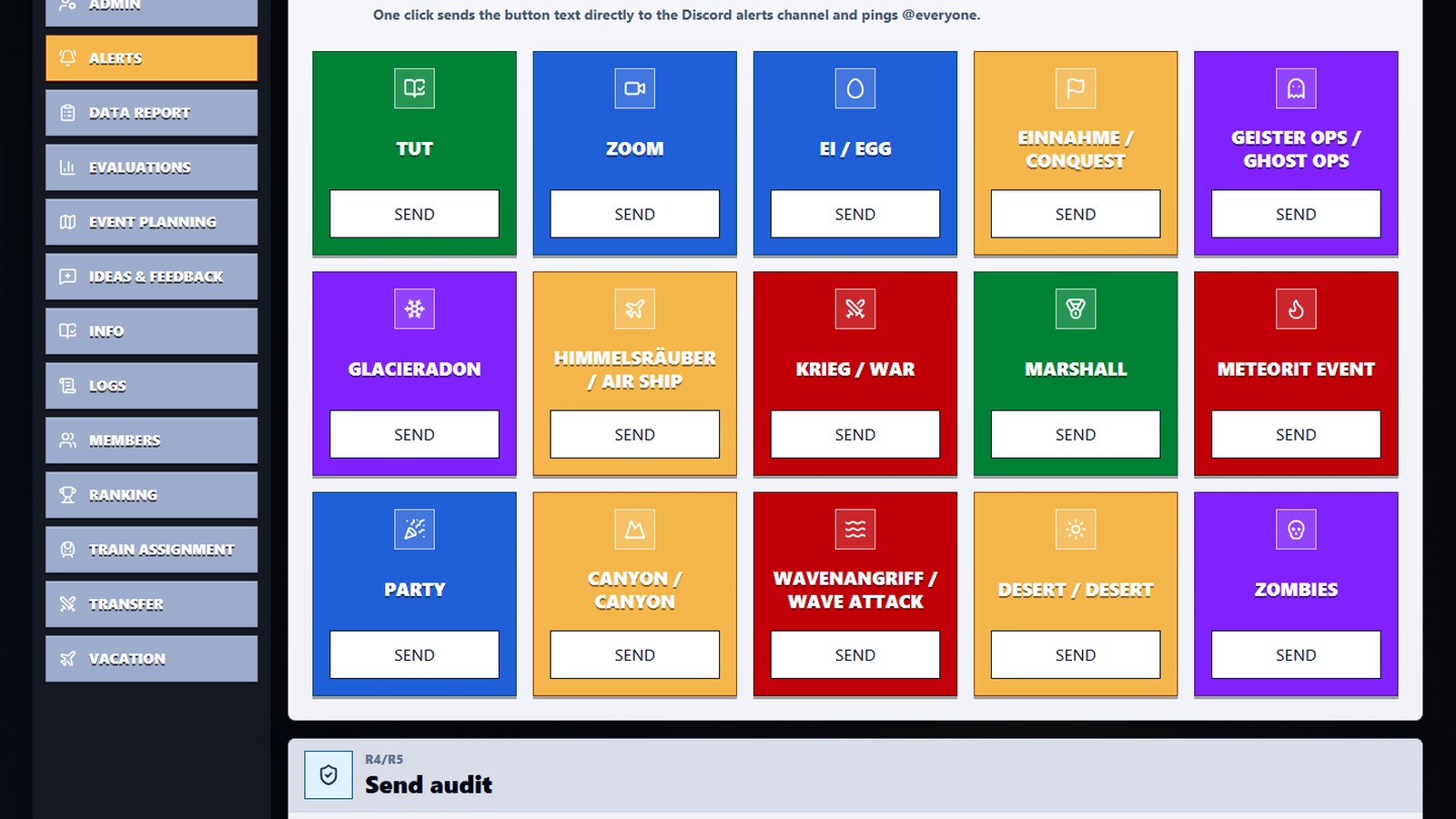Send the TUT alert
Screen dimensions: 1456x819
(414, 214)
